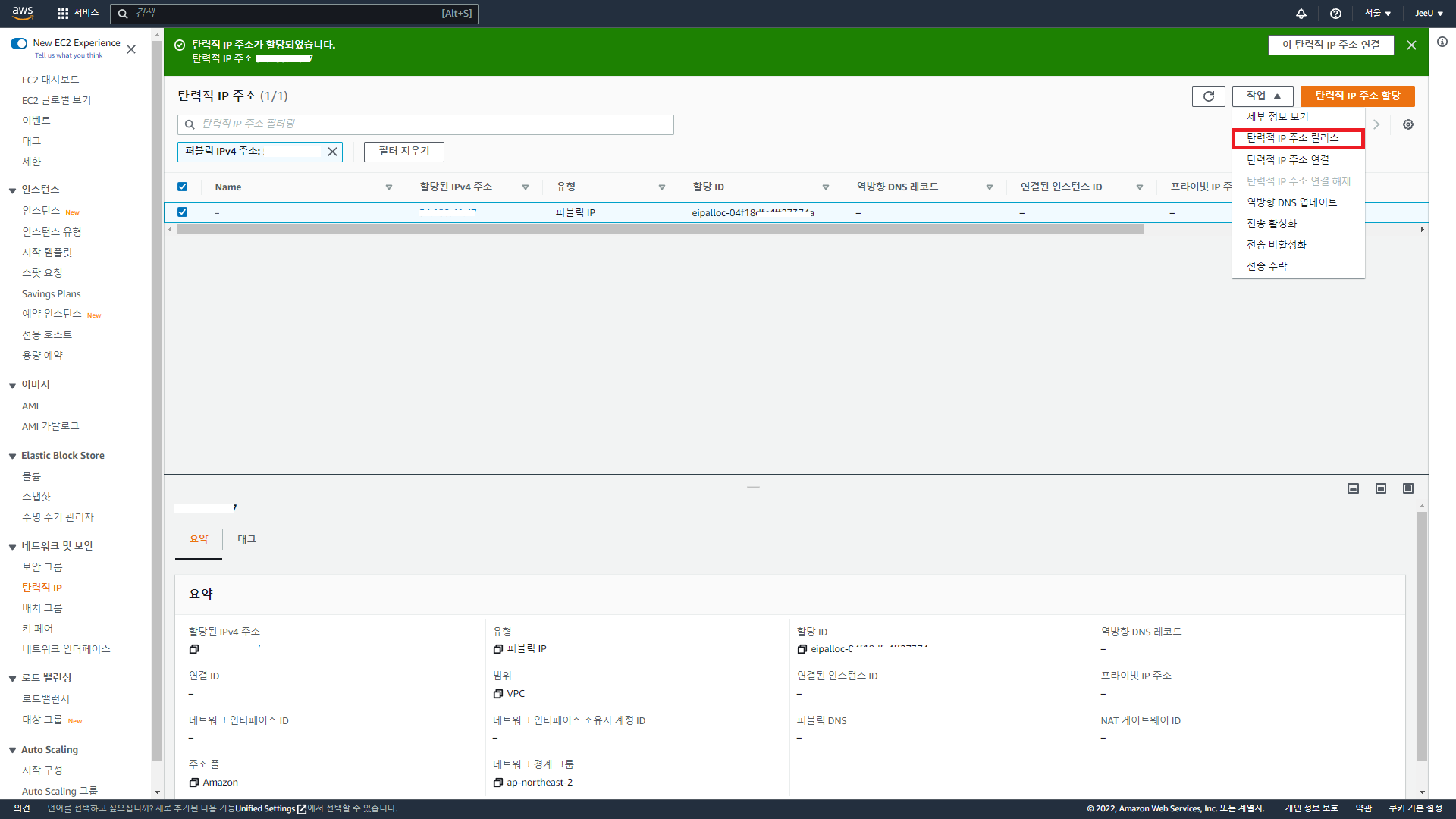Screen dimensions: 1456x819
Task: Open the help question mark icon
Action: click(1335, 13)
